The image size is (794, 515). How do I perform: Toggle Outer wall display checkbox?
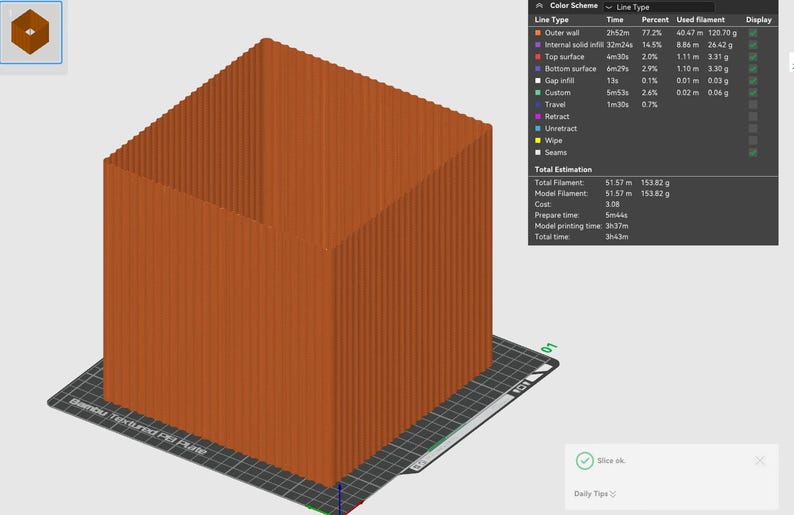pyautogui.click(x=753, y=33)
